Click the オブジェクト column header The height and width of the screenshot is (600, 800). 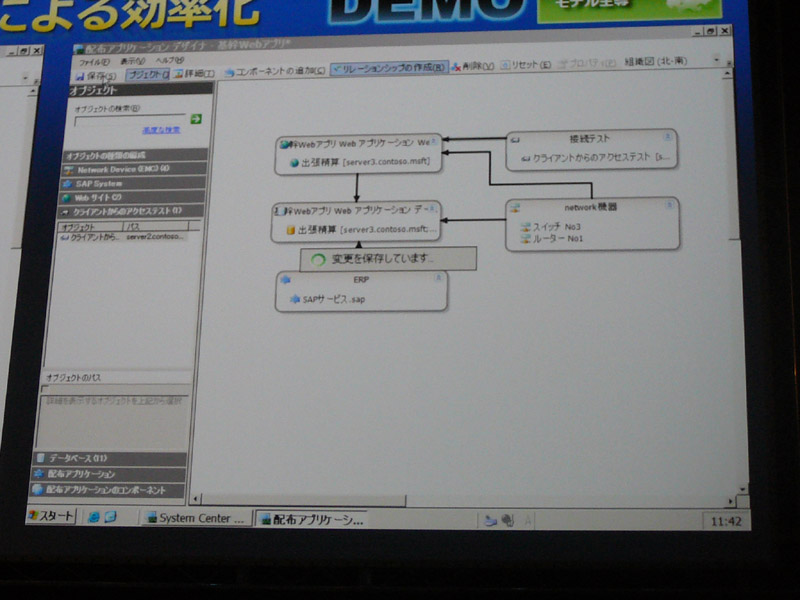(x=90, y=227)
